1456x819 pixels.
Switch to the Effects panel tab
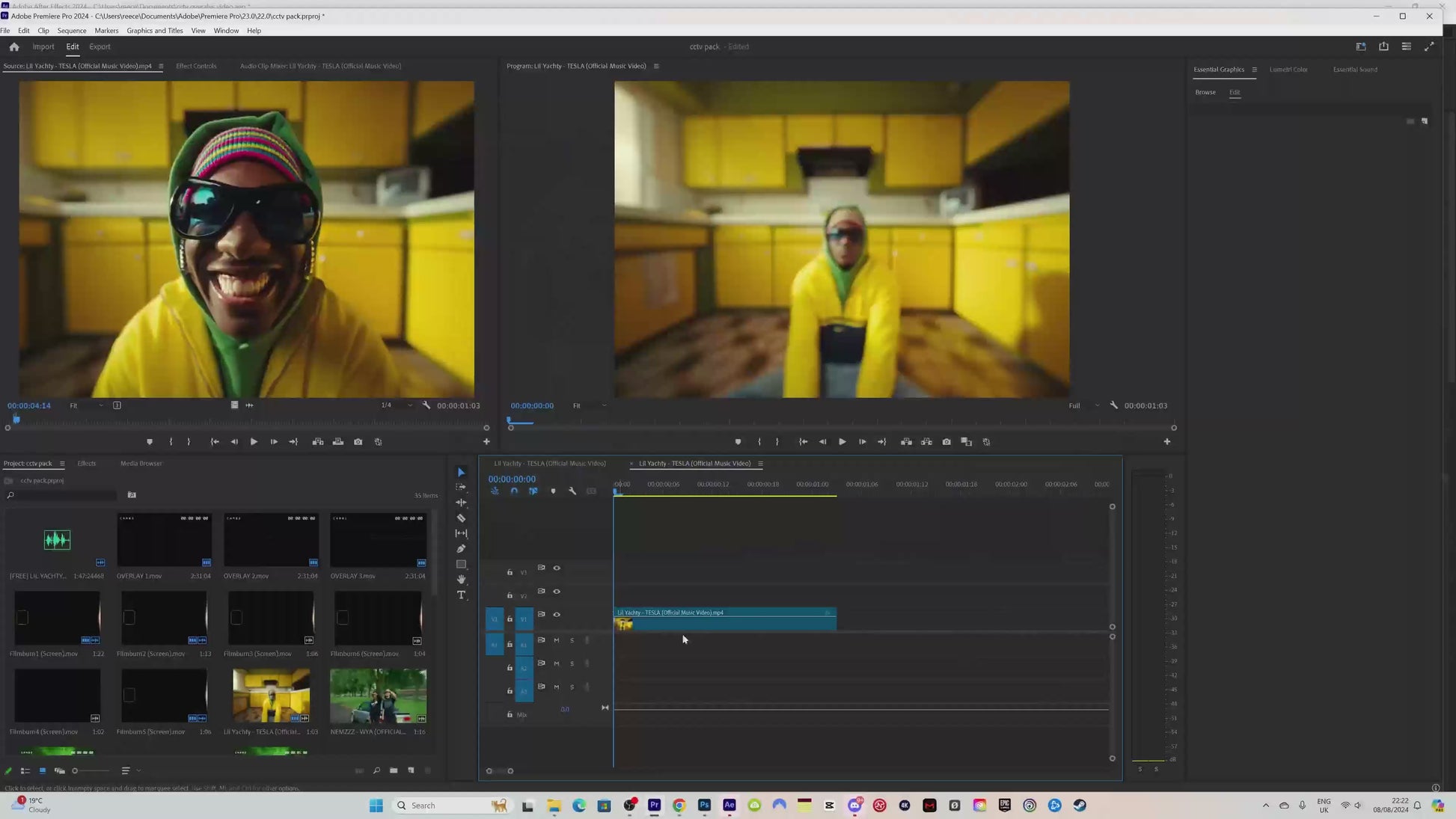coord(87,464)
